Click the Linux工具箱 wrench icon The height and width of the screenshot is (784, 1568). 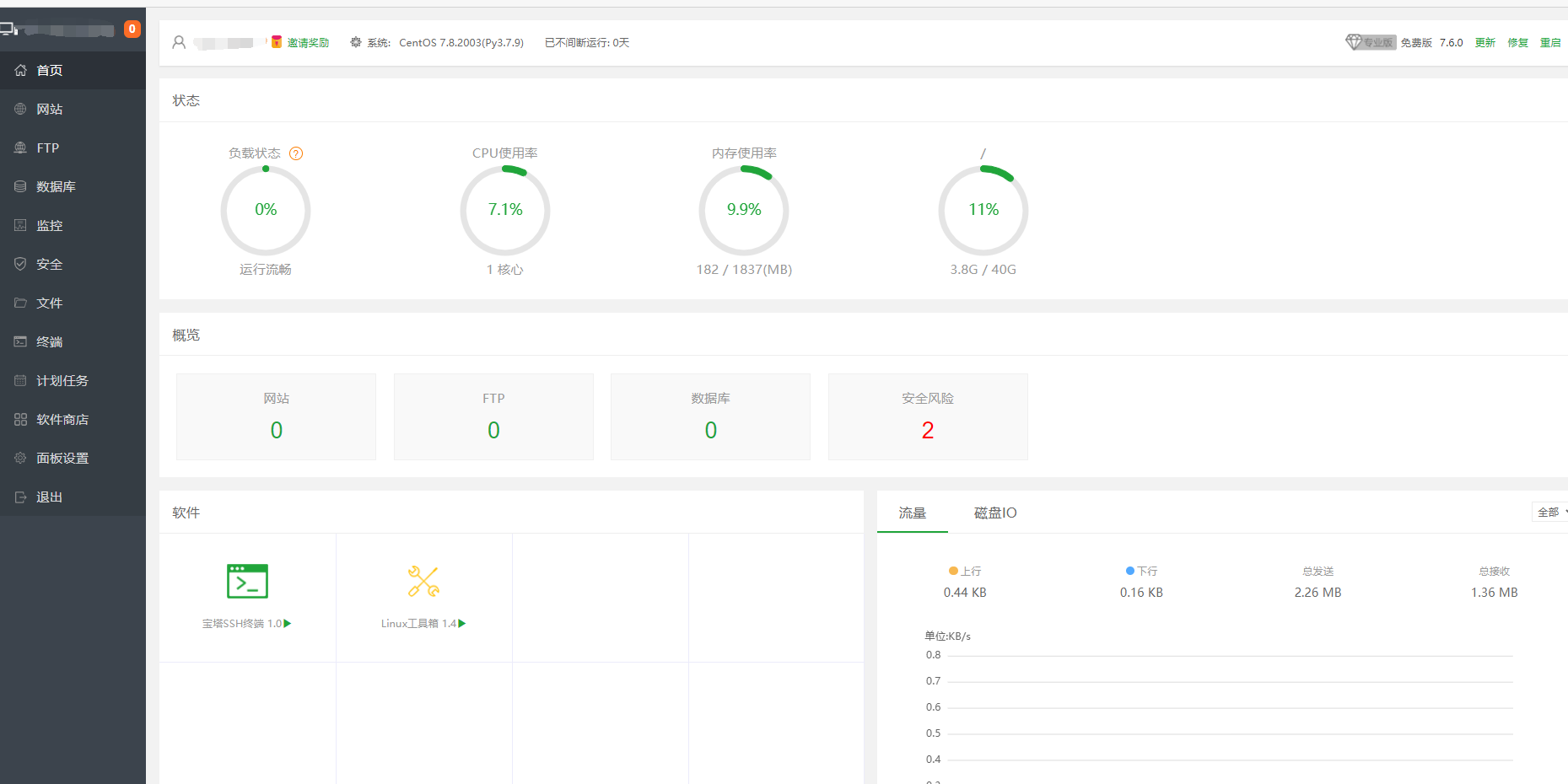pos(423,581)
